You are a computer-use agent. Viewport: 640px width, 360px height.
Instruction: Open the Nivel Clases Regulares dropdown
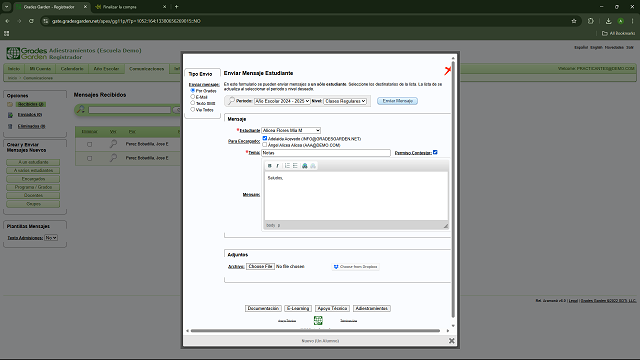point(345,101)
